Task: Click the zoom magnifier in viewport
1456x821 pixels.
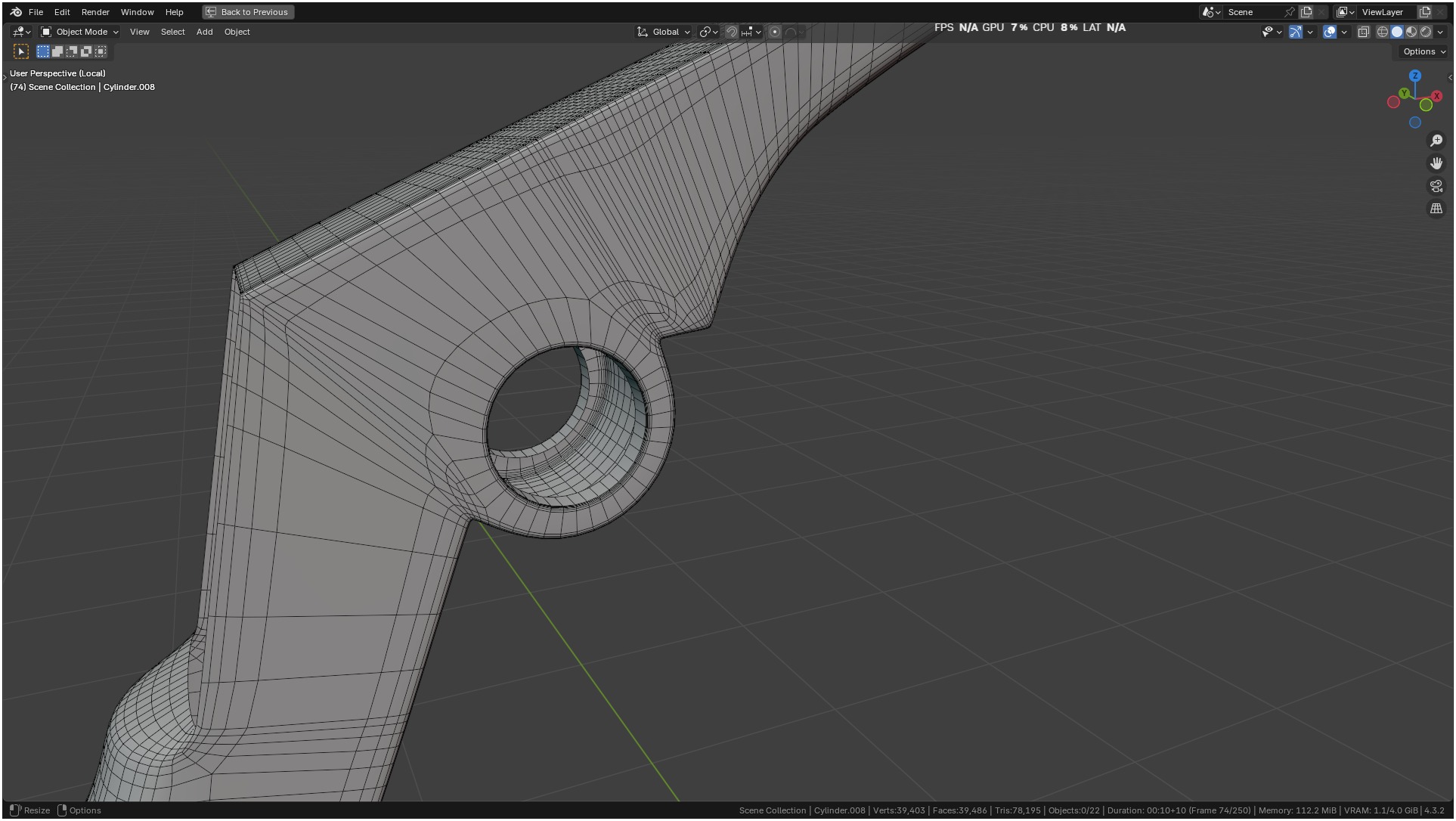Action: (1436, 141)
